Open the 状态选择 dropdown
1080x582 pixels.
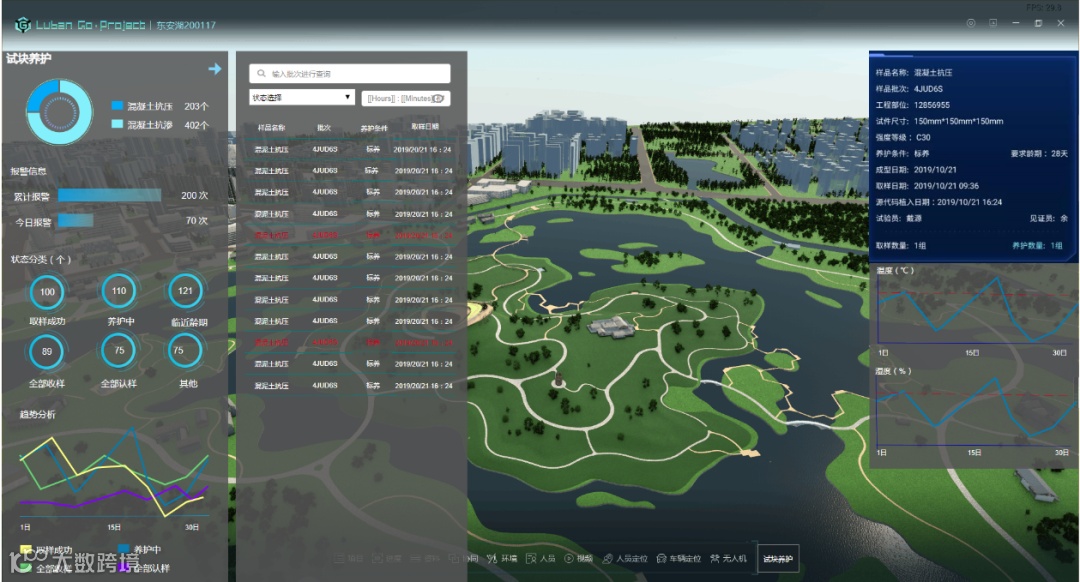[302, 97]
